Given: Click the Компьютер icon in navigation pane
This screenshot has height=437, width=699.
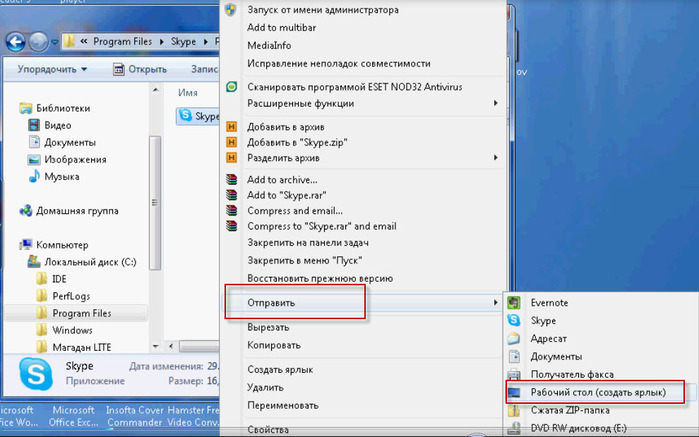Looking at the screenshot, I should [x=26, y=244].
